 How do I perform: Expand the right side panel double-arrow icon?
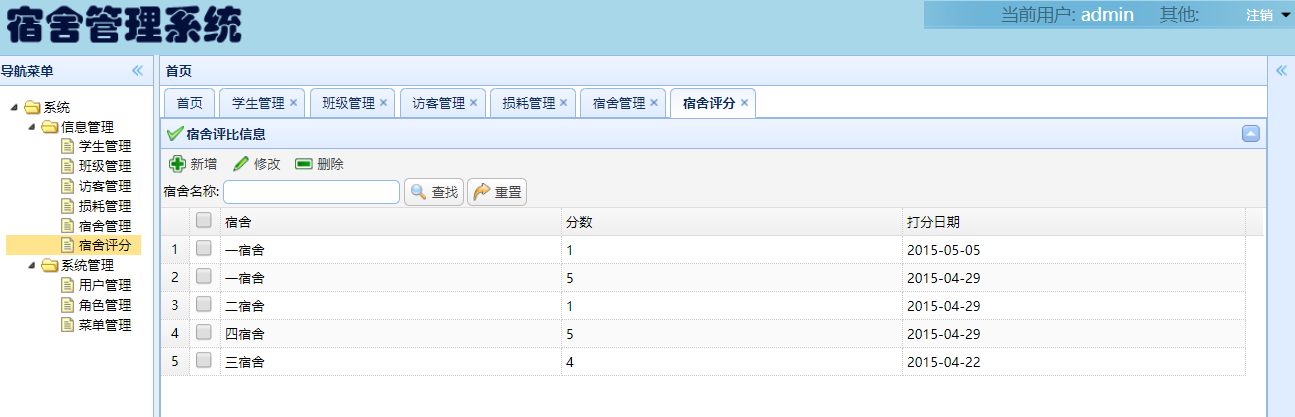point(1281,71)
